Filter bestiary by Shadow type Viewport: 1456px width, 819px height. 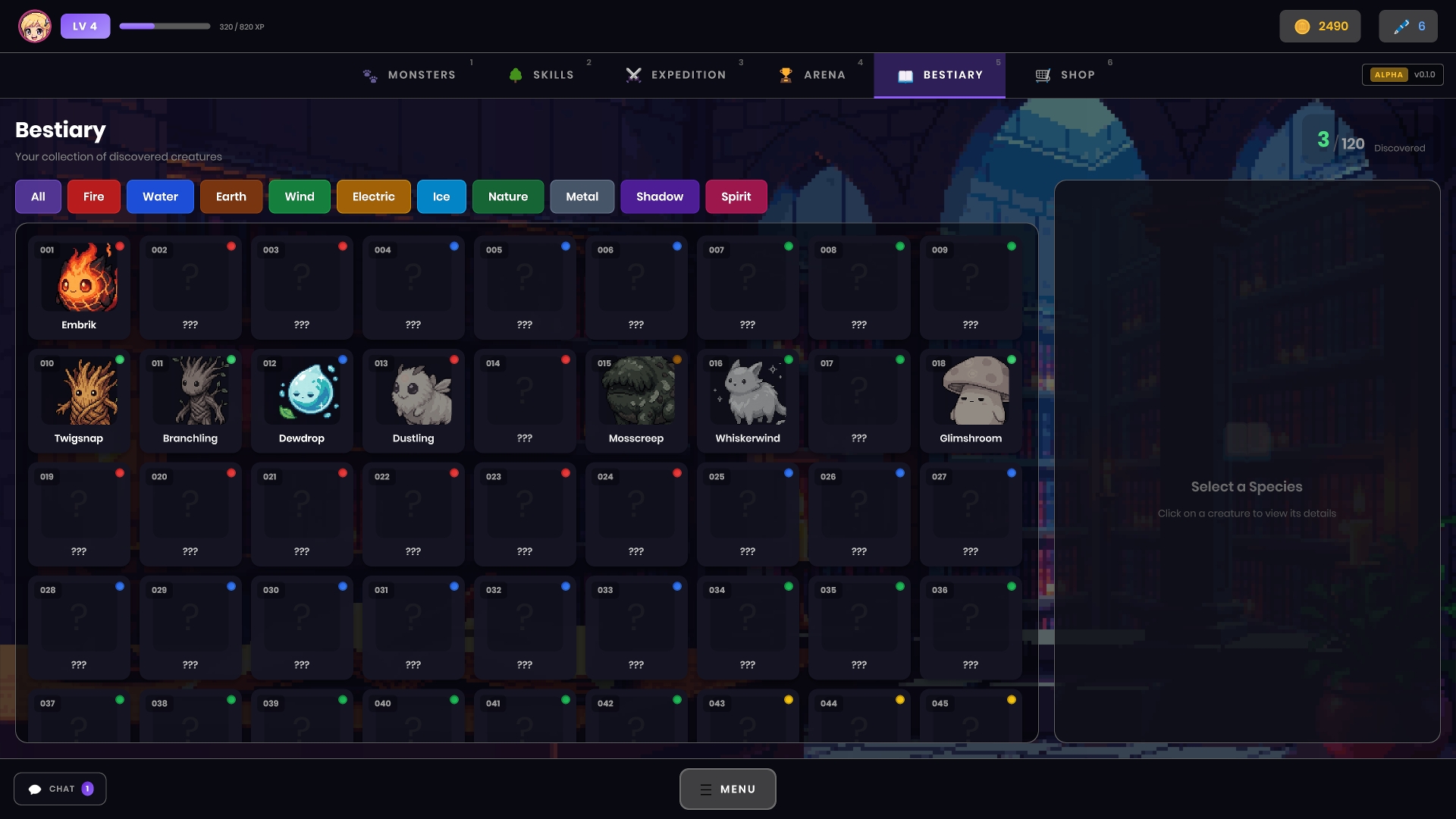pyautogui.click(x=659, y=197)
